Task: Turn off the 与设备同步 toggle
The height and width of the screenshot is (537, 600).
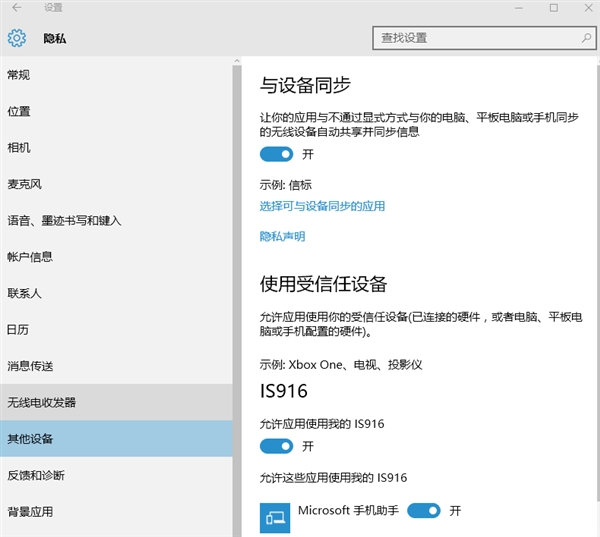Action: [x=277, y=154]
